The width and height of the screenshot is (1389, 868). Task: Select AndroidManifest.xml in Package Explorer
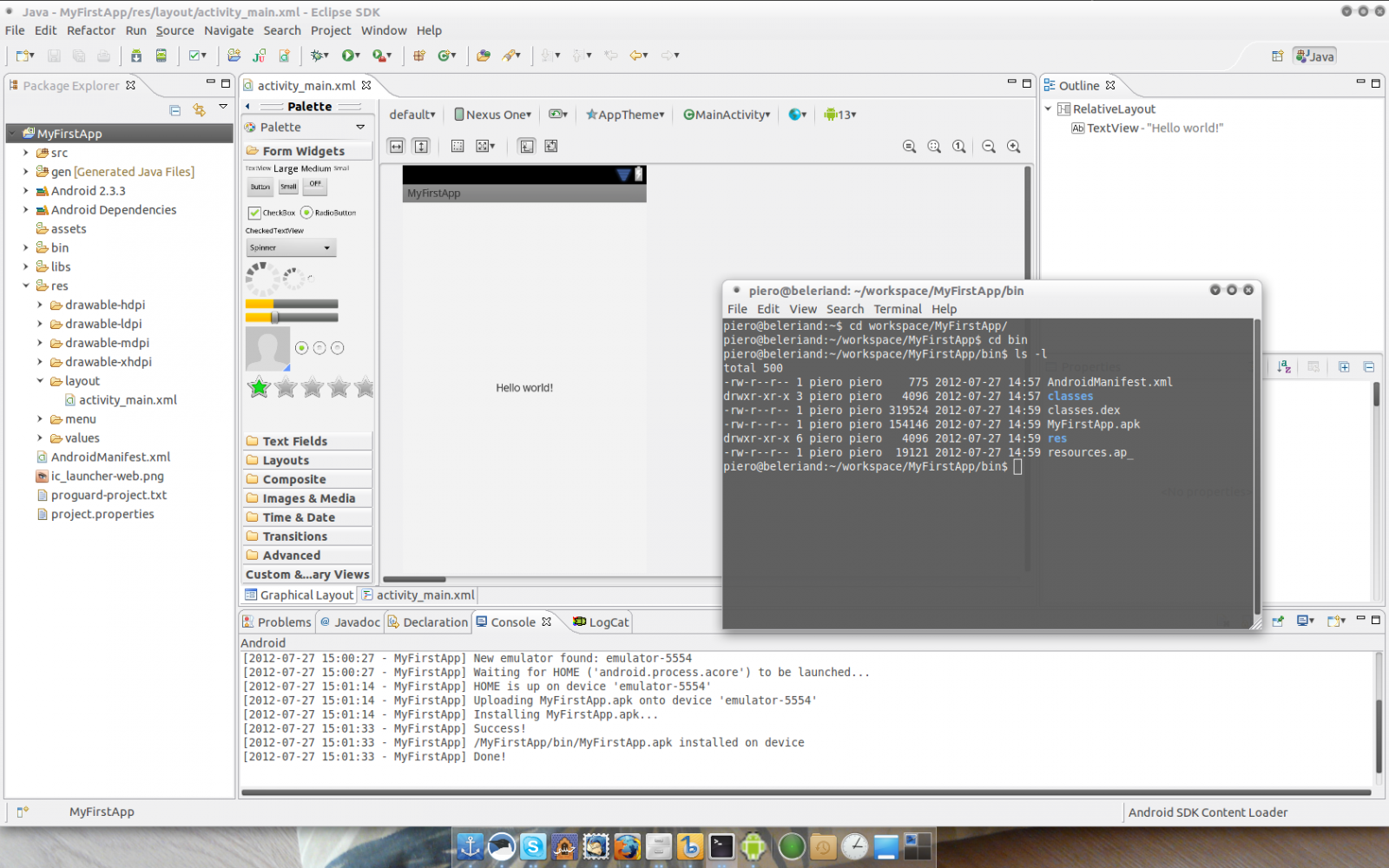[110, 457]
